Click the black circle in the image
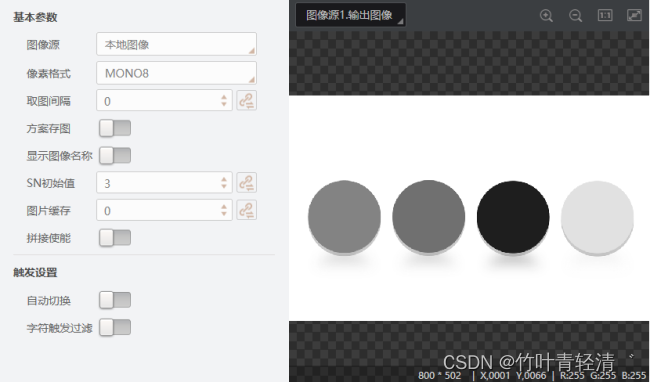The image size is (650, 382). [513, 217]
